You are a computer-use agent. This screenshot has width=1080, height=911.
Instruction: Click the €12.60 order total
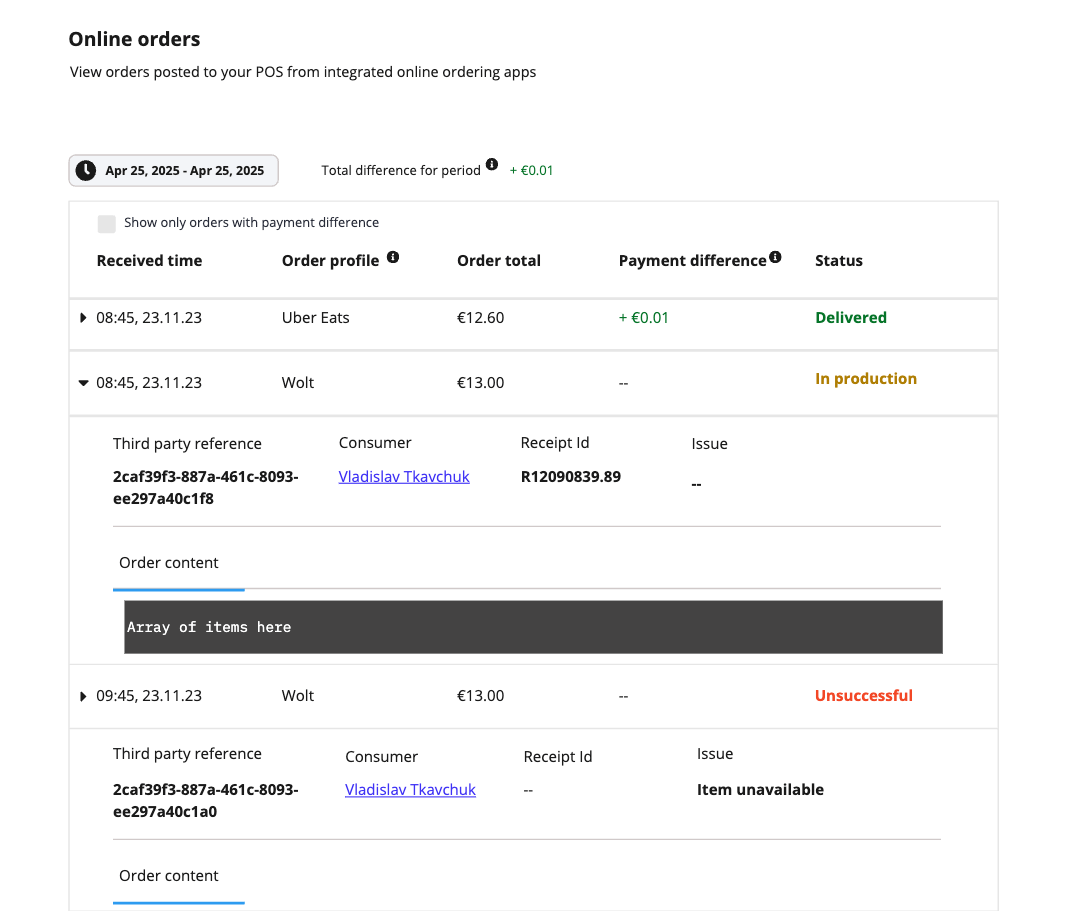coord(480,317)
